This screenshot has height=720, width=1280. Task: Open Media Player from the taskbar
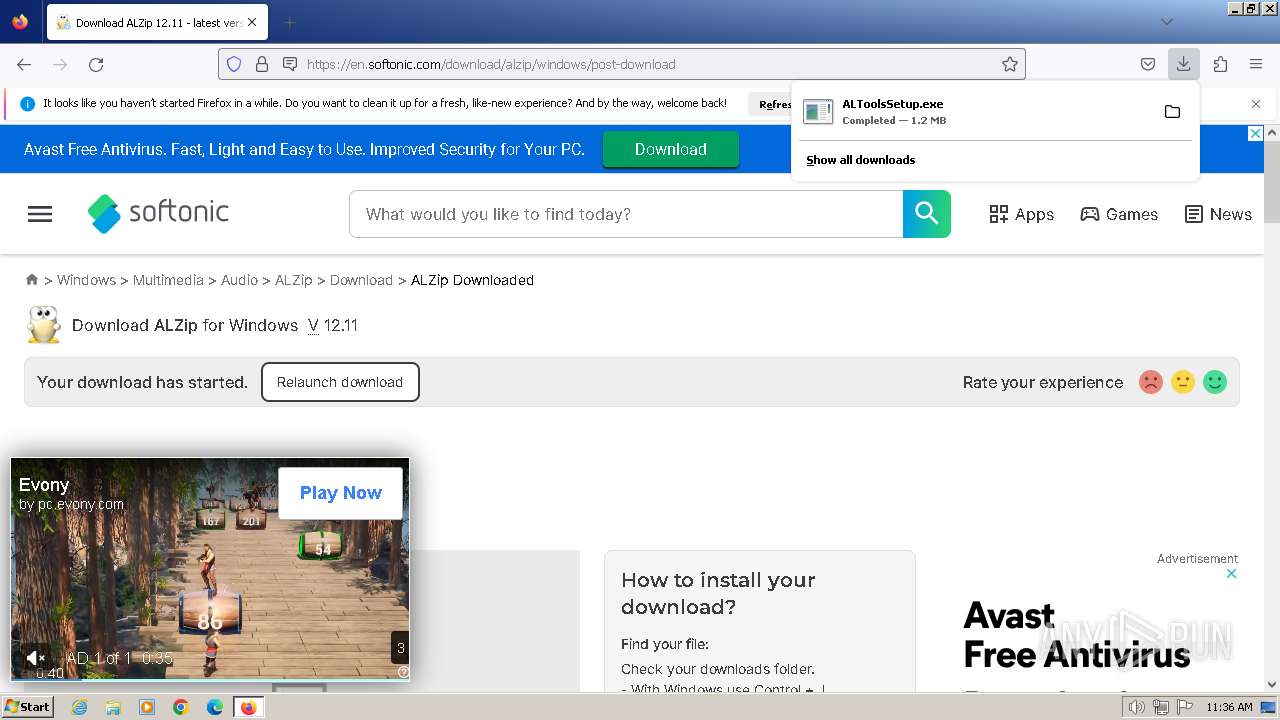147,707
